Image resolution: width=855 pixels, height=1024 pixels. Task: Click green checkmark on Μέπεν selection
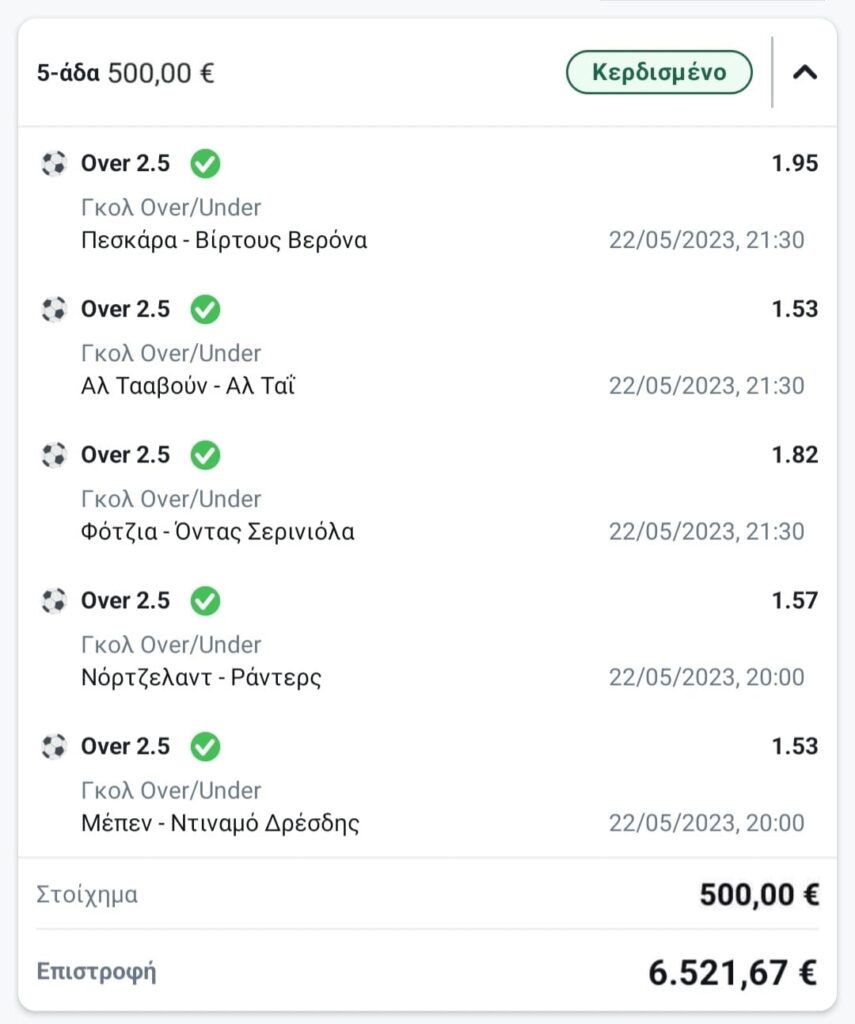205,746
